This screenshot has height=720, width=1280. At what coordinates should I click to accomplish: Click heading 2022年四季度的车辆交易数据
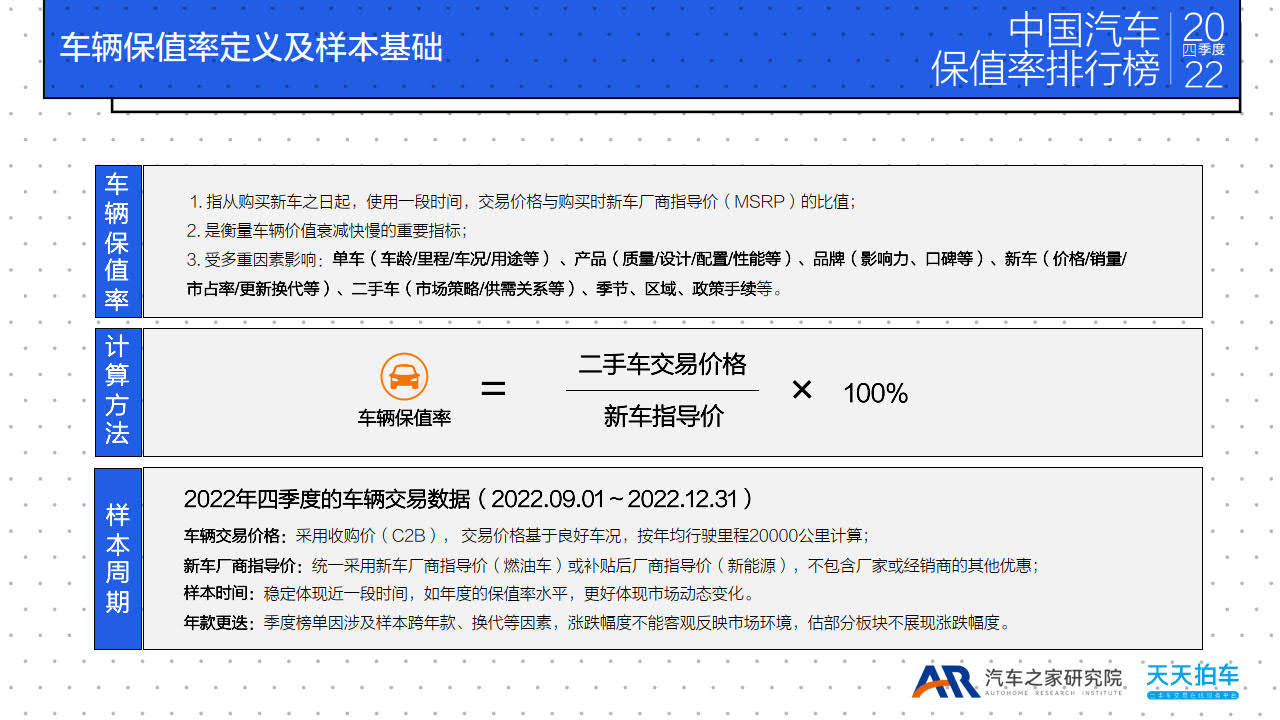pos(468,498)
